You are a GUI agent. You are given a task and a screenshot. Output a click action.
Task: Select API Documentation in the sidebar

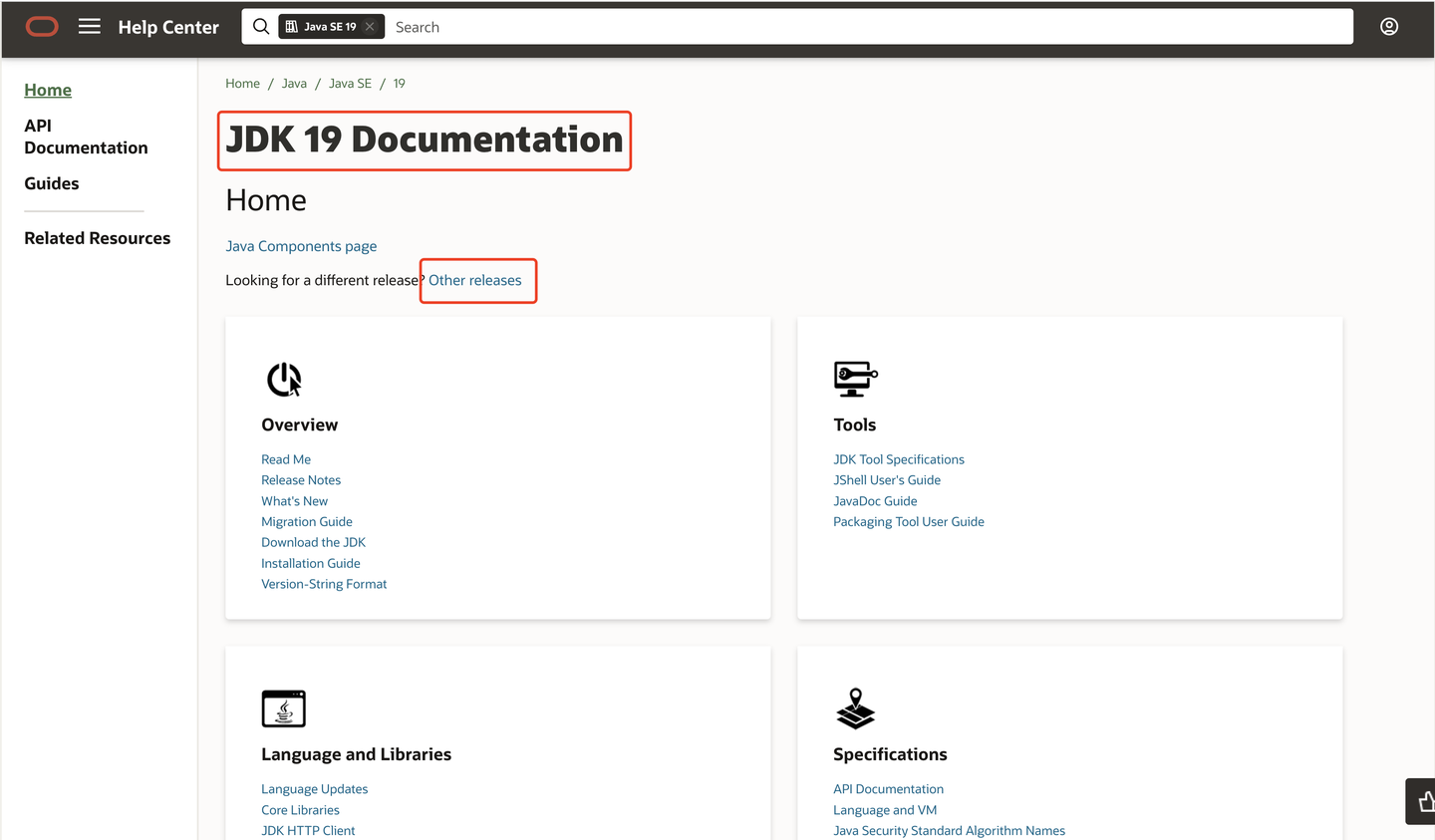coord(86,137)
